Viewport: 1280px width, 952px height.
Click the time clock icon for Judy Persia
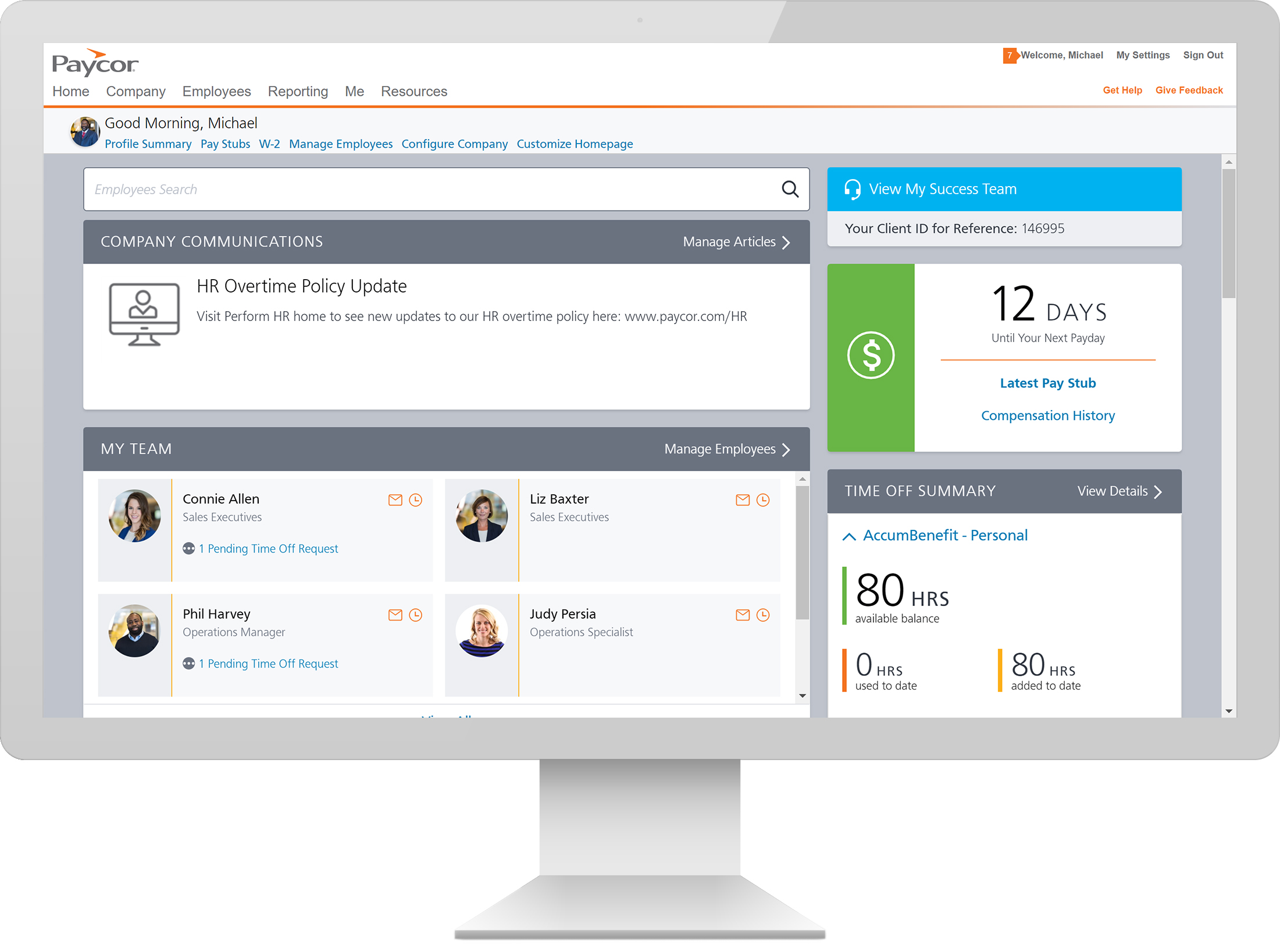click(763, 615)
